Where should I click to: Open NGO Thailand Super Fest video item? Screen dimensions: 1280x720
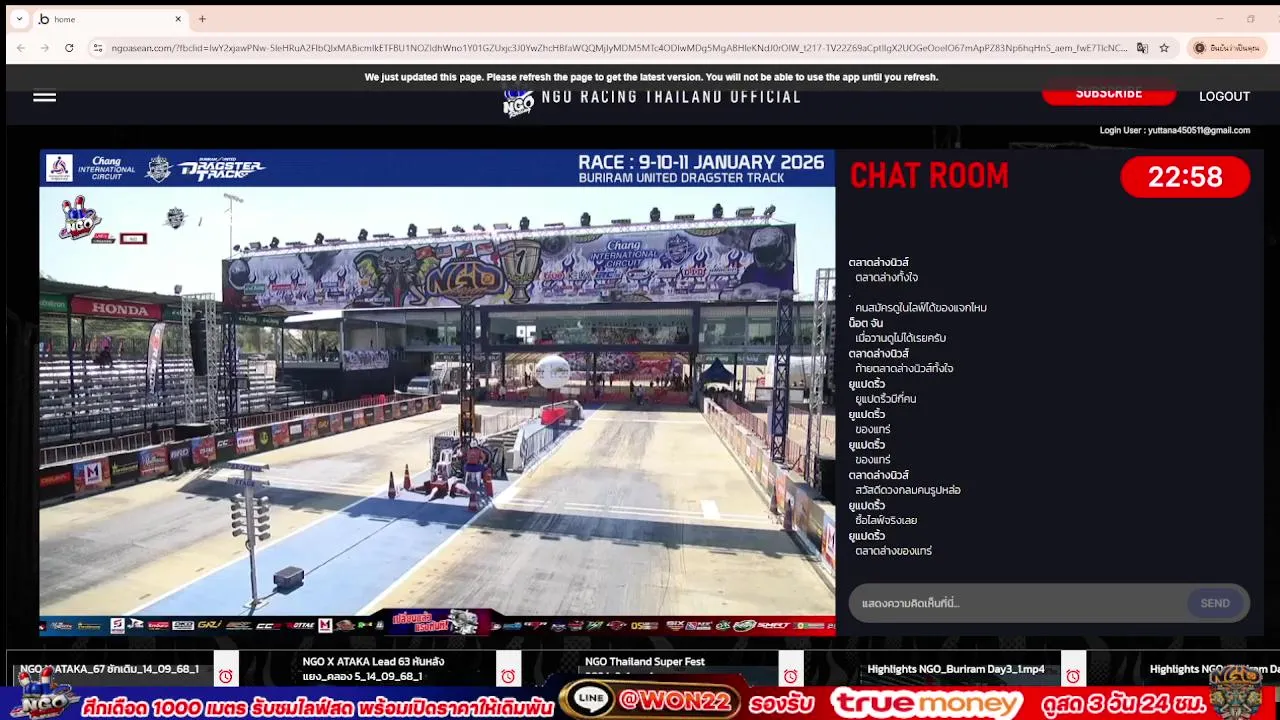click(645, 662)
